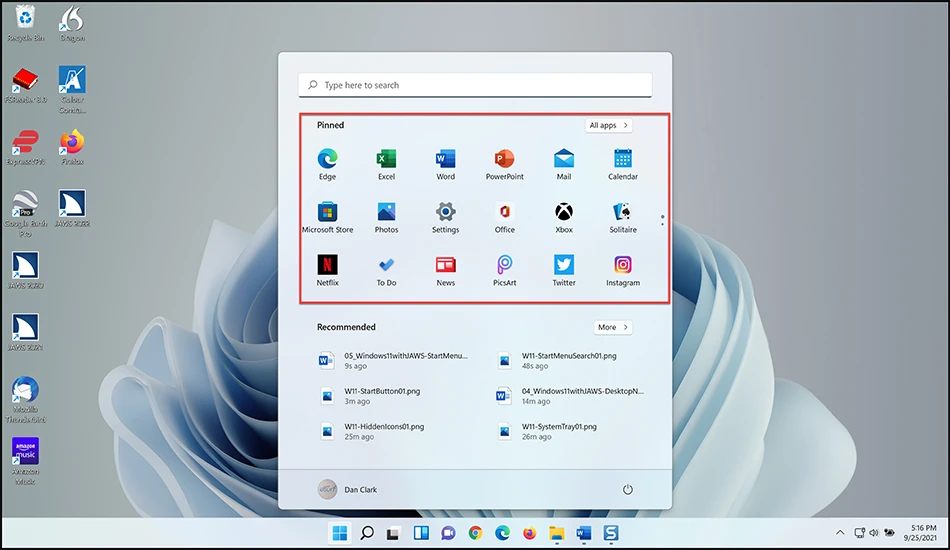Open the pinned Netflix app
The width and height of the screenshot is (950, 550).
pyautogui.click(x=327, y=270)
